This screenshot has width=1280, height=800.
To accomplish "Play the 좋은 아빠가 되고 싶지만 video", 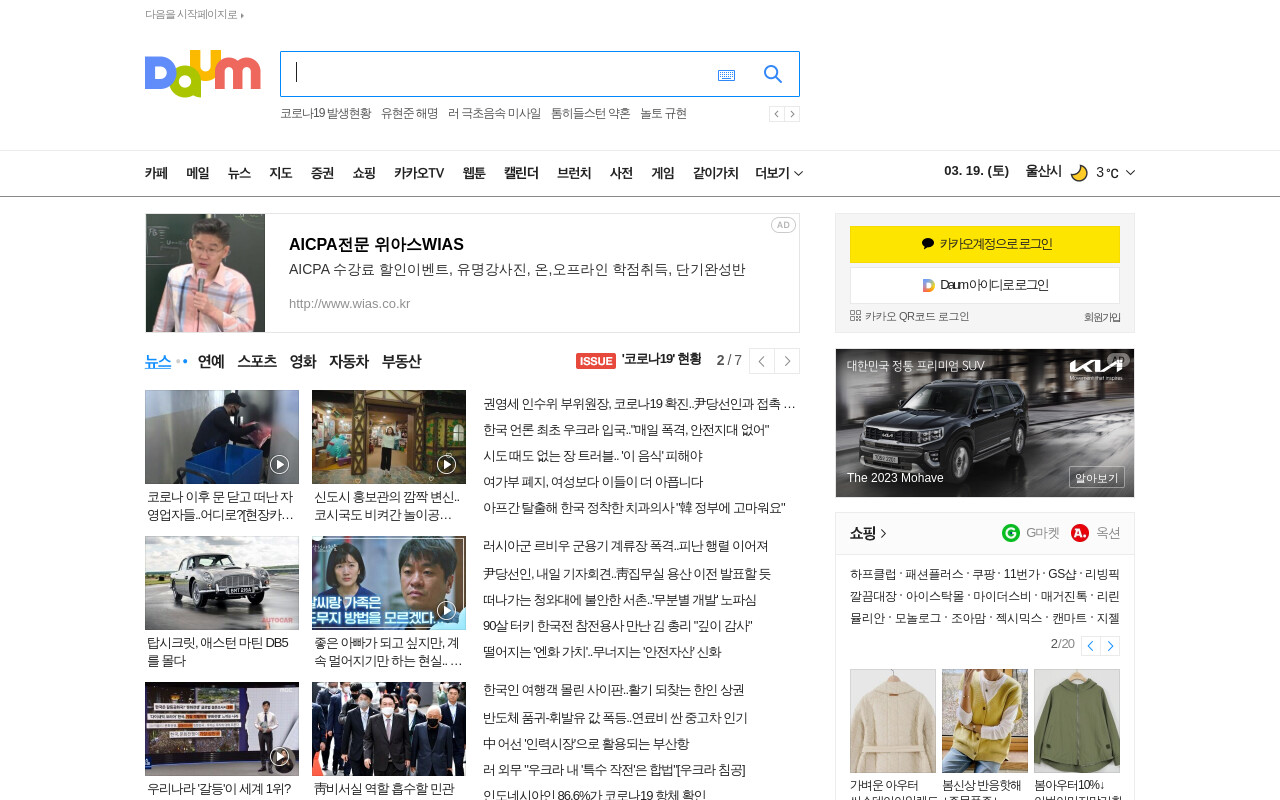I will point(389,583).
